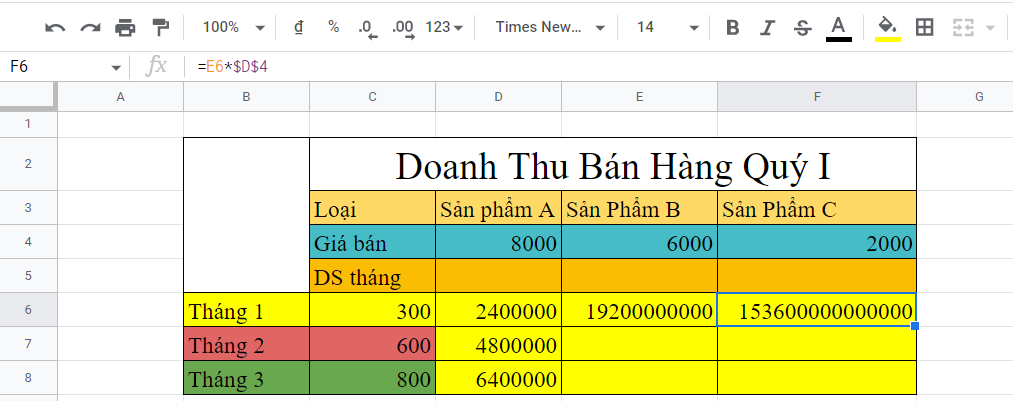Increase decimal places icon
The width and height of the screenshot is (1013, 401).
tap(404, 28)
